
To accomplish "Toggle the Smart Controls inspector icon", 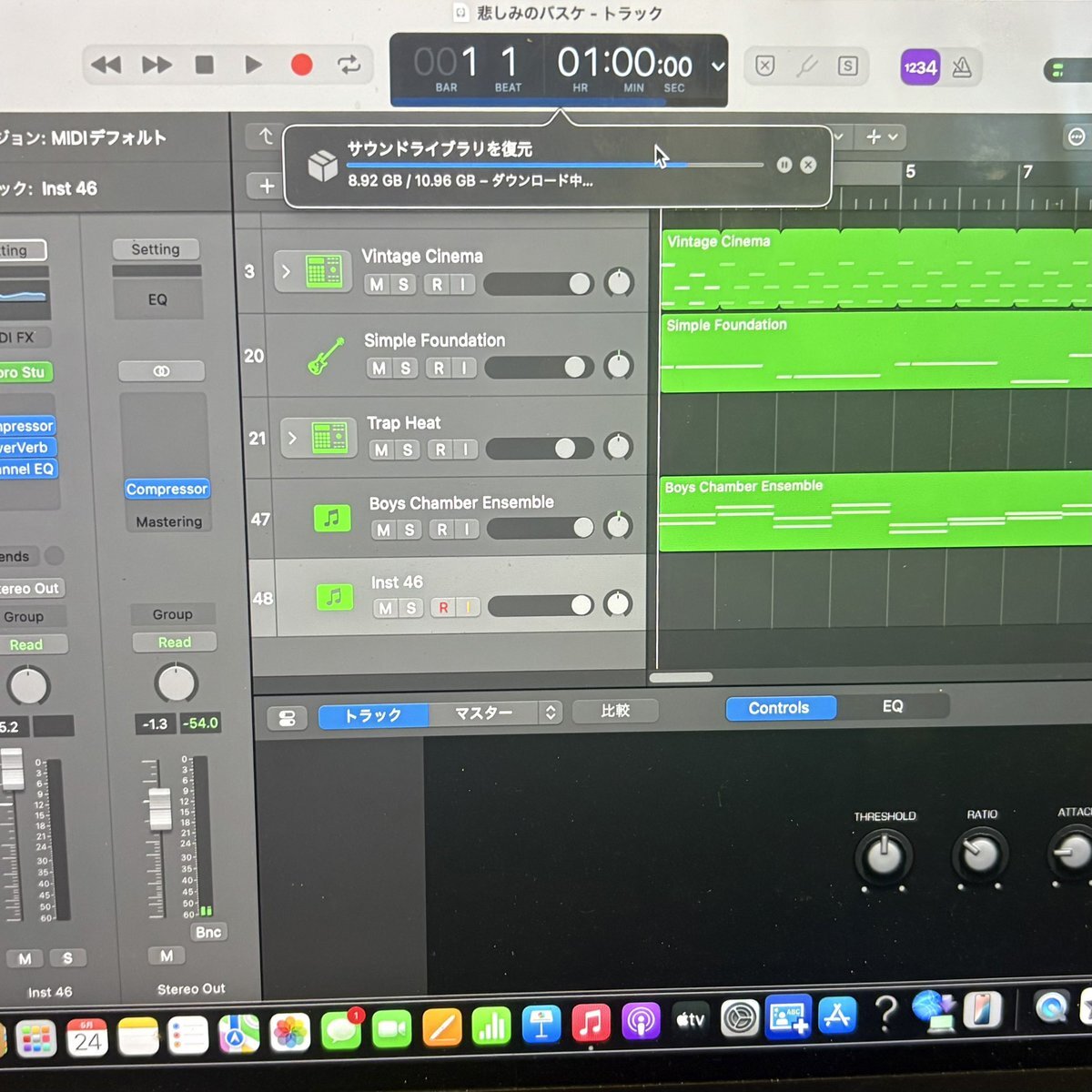I will click(x=288, y=718).
